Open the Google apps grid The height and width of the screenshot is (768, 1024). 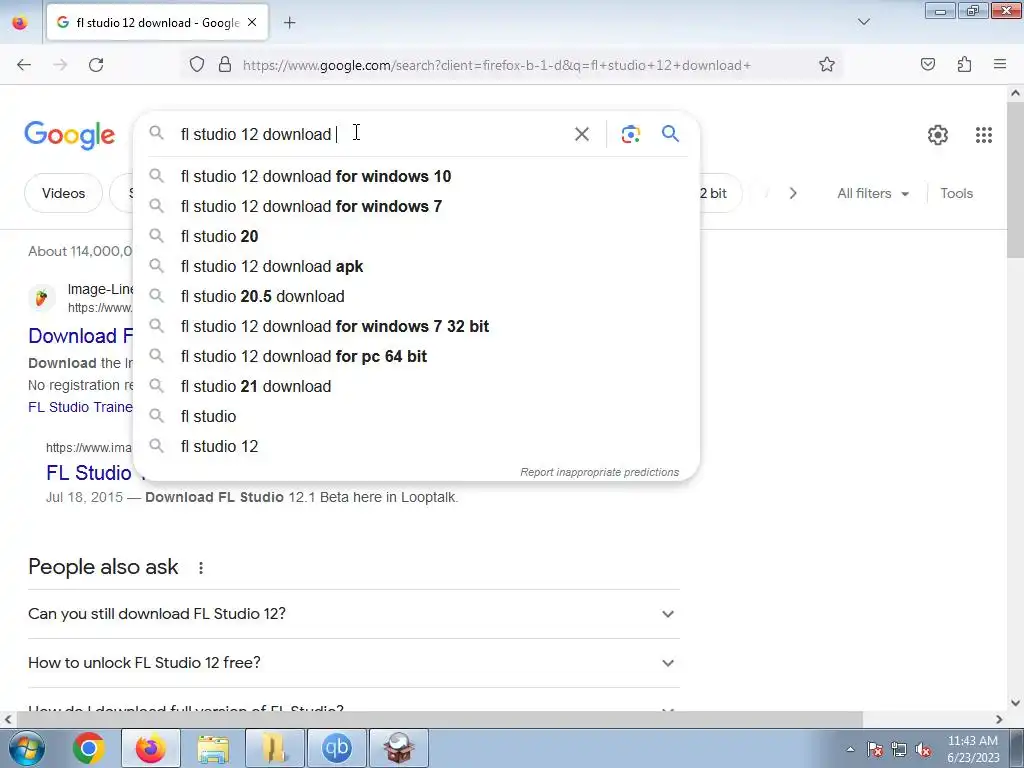tap(984, 135)
